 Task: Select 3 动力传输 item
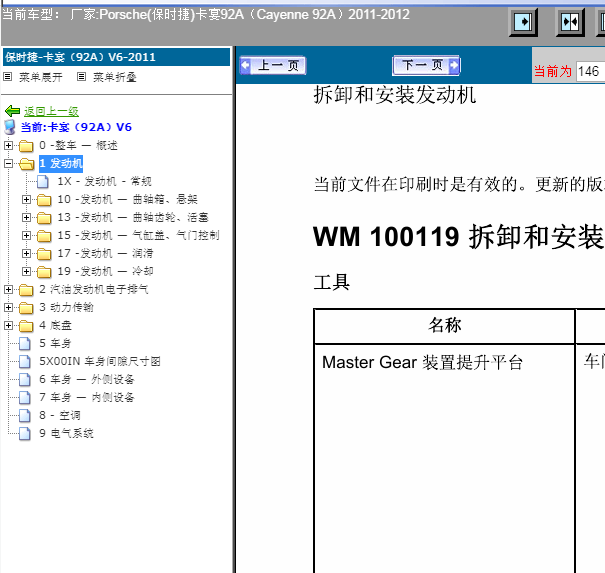click(66, 308)
